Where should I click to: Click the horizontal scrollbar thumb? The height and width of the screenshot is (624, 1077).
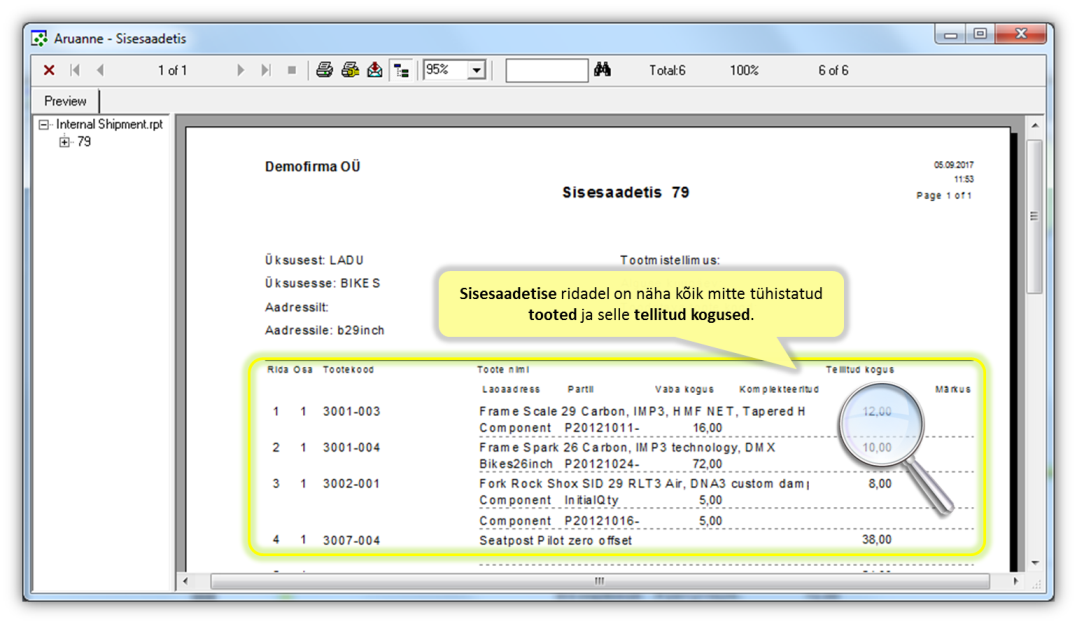pyautogui.click(x=600, y=581)
